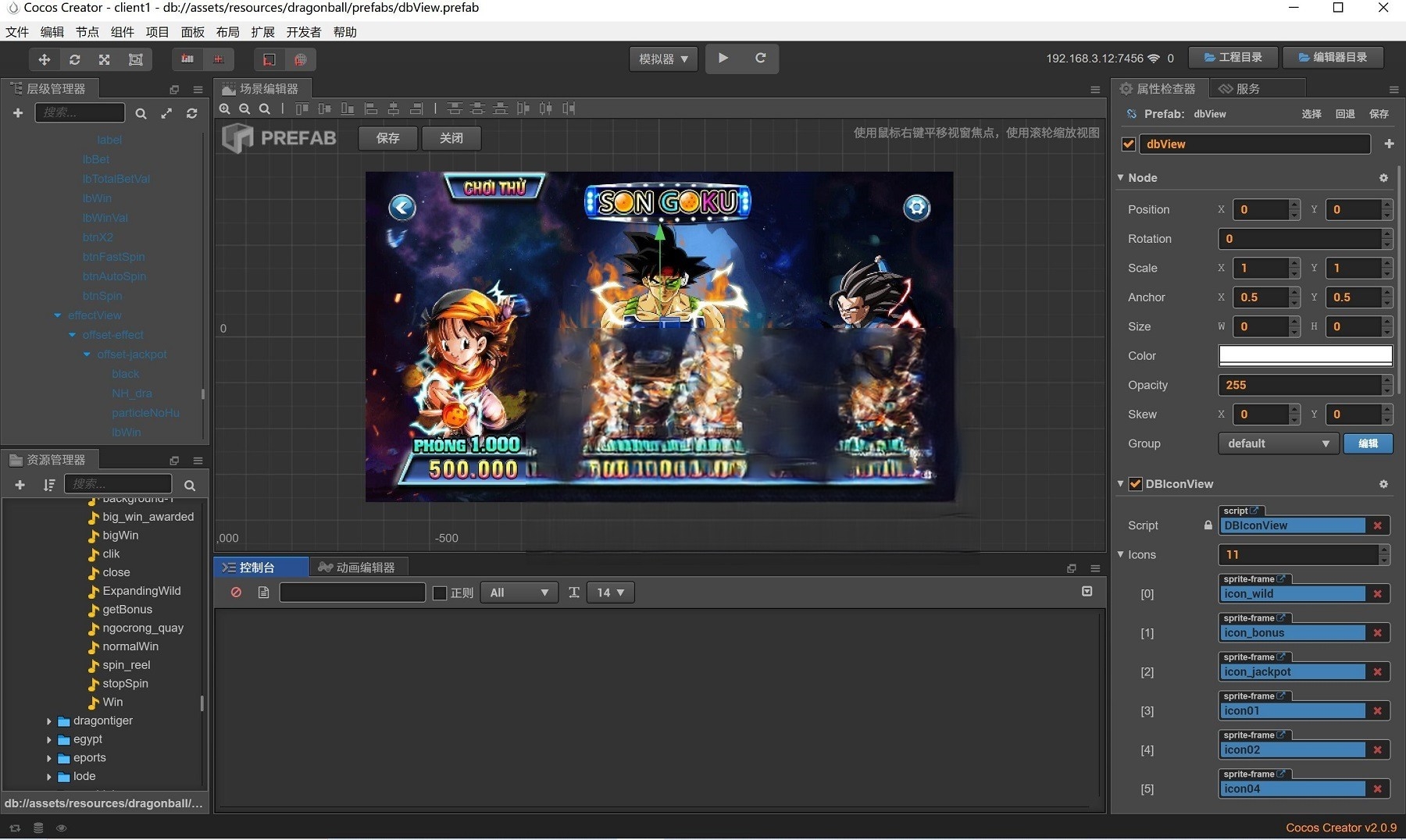Viewport: 1406px width, 840px height.
Task: Click the simulator Play button
Action: [723, 58]
